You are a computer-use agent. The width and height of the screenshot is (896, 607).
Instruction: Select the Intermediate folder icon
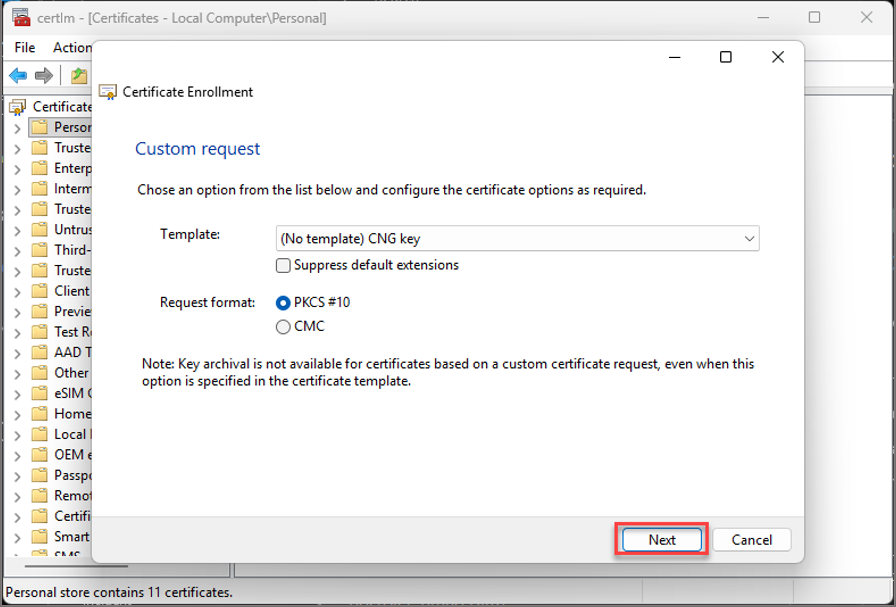click(39, 189)
